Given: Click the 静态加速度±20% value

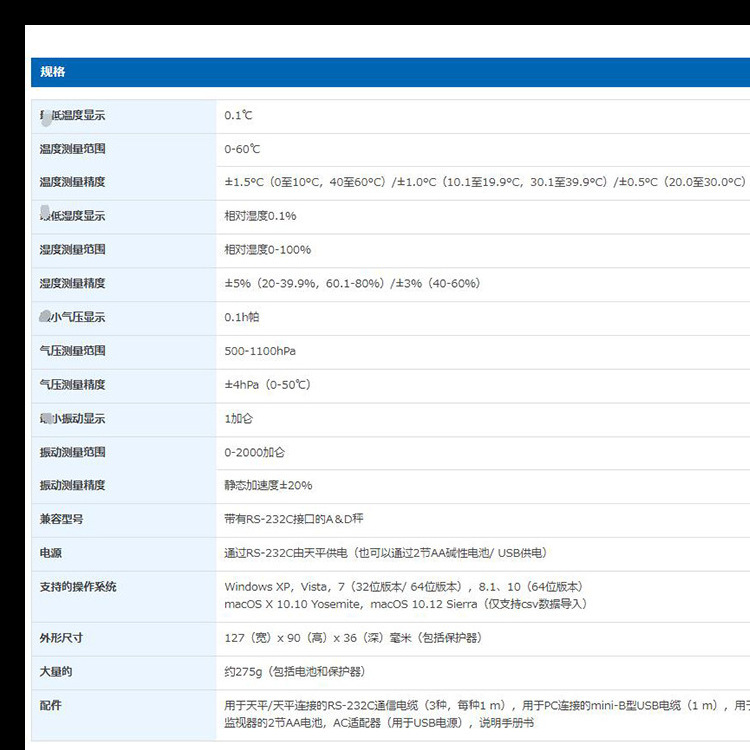Looking at the screenshot, I should pos(268,485).
